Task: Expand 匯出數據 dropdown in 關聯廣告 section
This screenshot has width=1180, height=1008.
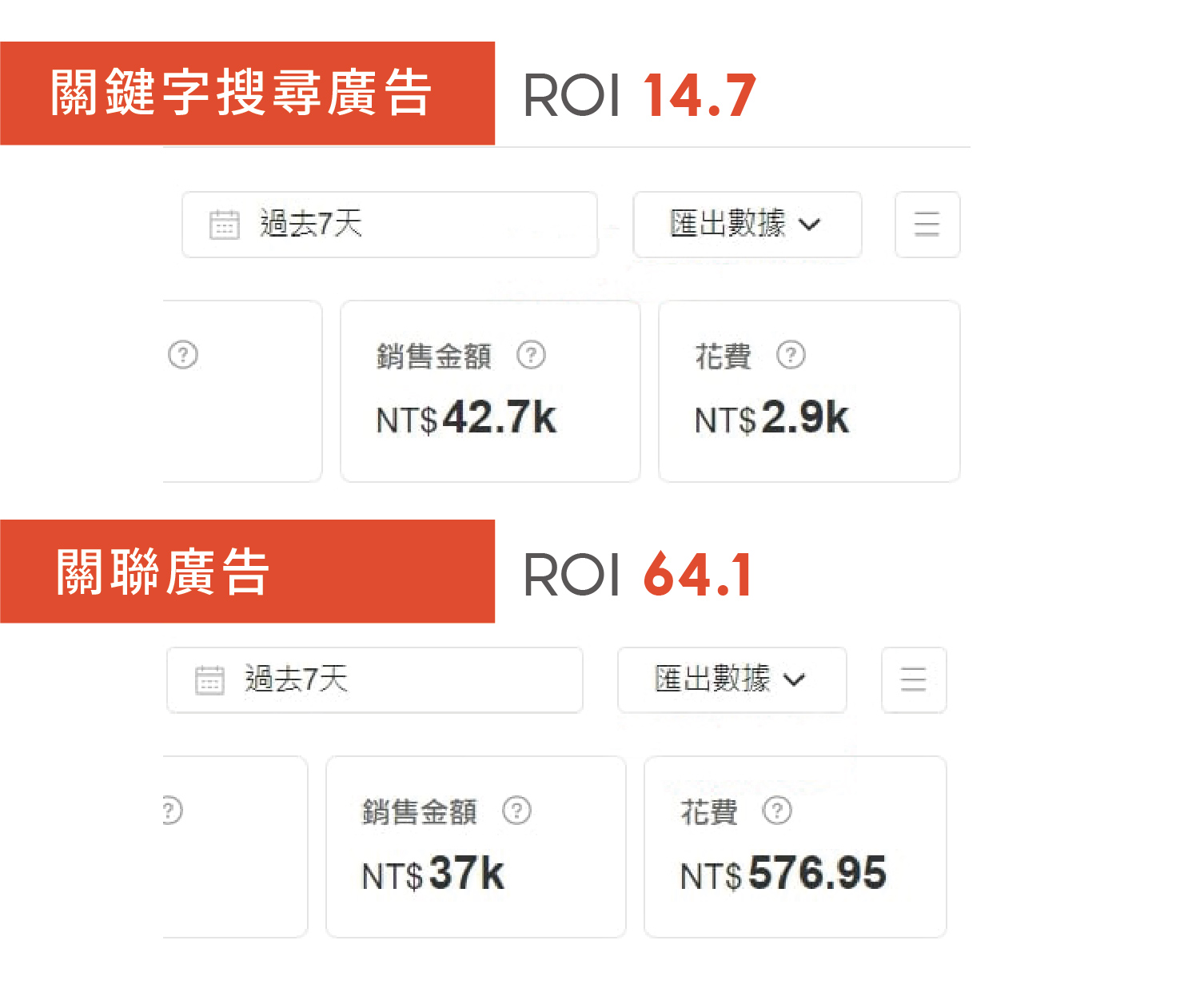Action: tap(732, 680)
